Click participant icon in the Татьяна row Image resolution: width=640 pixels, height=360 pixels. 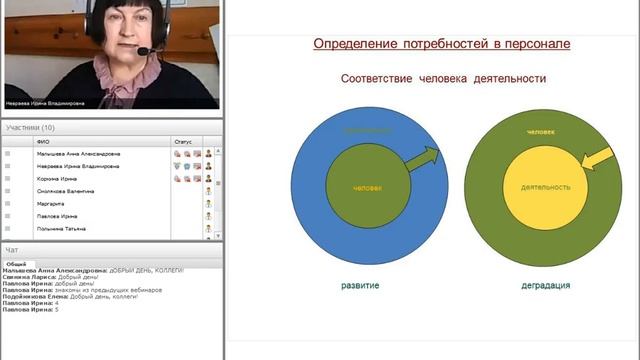click(x=209, y=229)
